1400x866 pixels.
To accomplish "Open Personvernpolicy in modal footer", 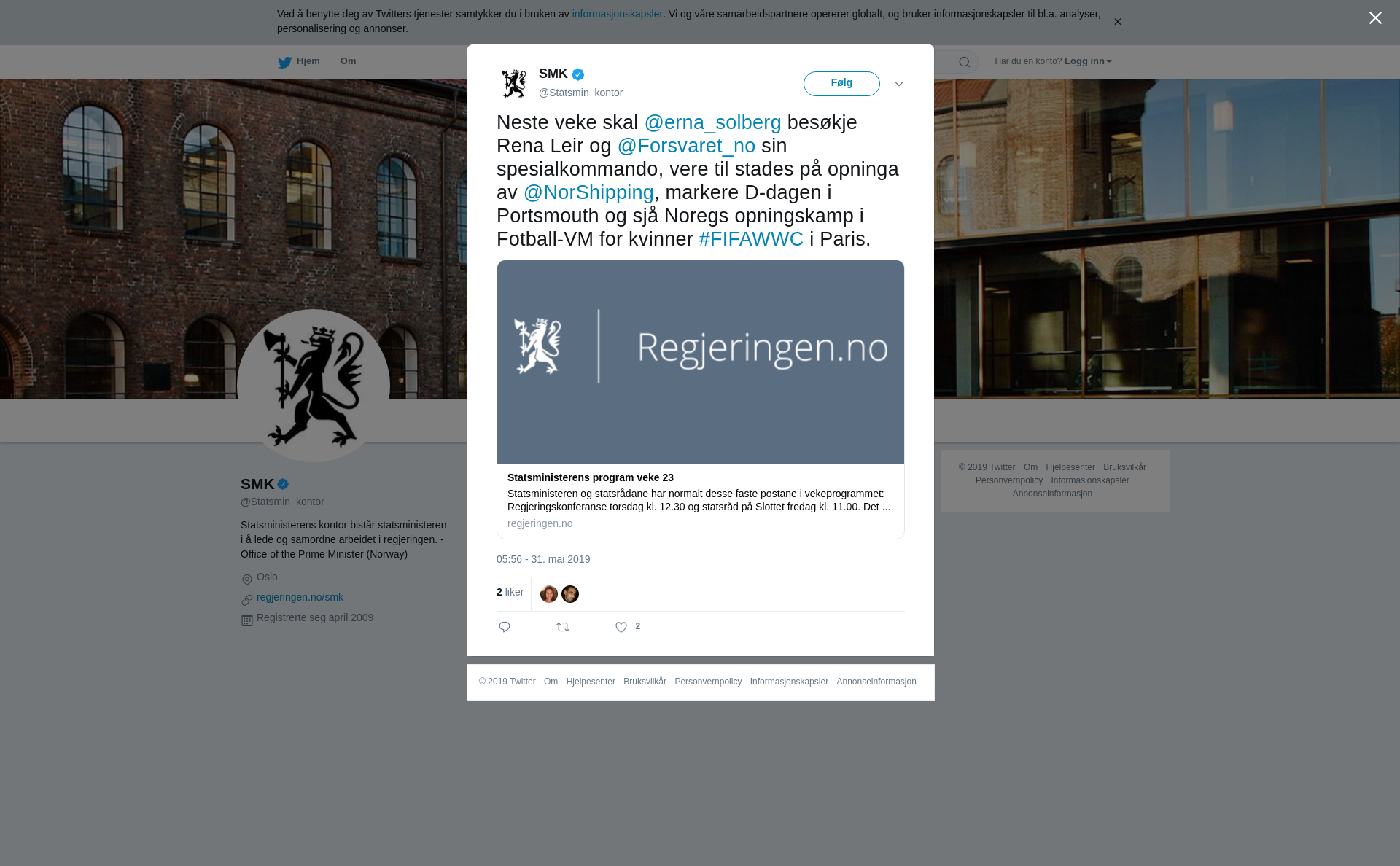I will 708,682.
